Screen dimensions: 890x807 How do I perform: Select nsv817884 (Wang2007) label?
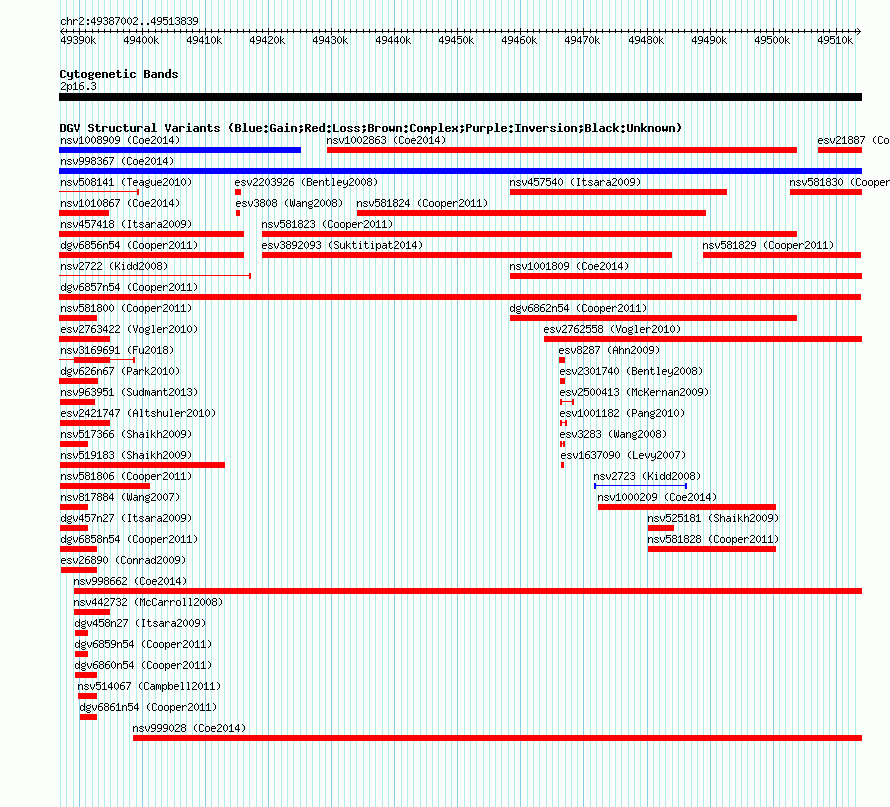(x=120, y=497)
